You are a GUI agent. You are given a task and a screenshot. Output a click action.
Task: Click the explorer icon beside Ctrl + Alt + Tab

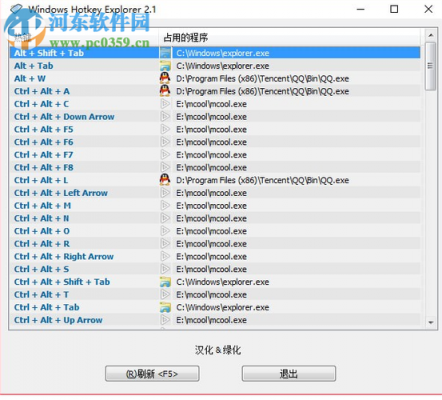165,307
